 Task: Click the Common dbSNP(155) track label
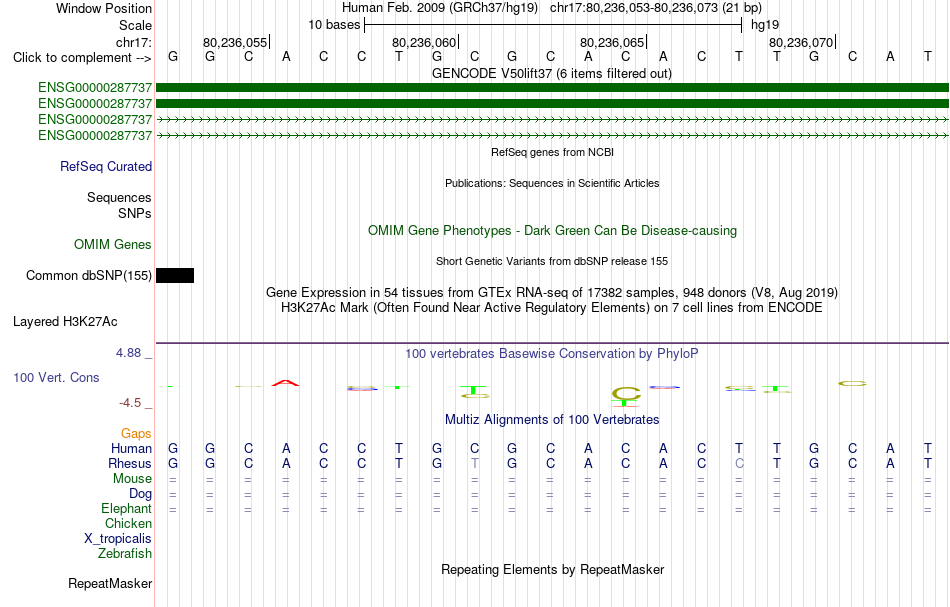(x=88, y=276)
